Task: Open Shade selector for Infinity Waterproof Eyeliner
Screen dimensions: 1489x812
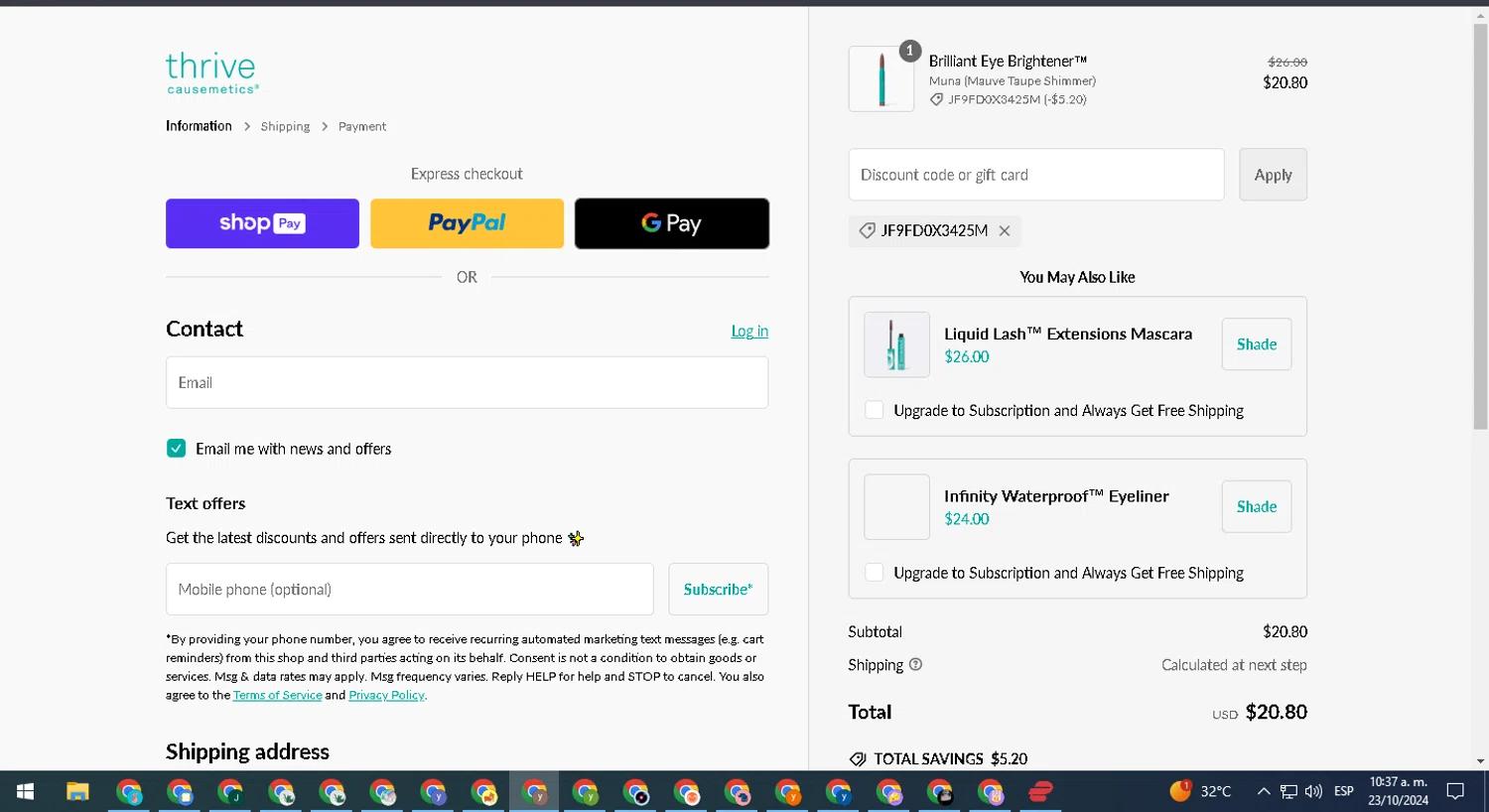Action: tap(1256, 507)
